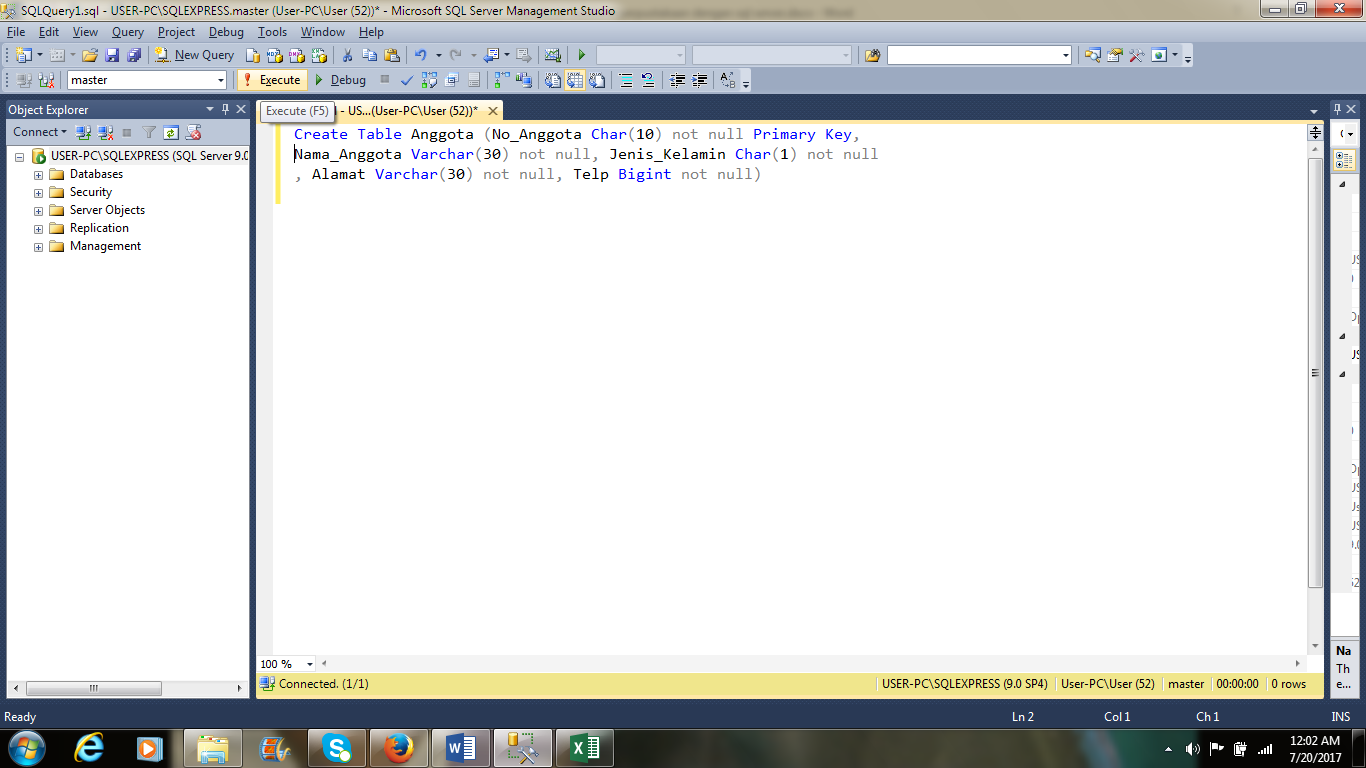
Task: Select the Display Estimated Execution Plan icon
Action: 428,79
